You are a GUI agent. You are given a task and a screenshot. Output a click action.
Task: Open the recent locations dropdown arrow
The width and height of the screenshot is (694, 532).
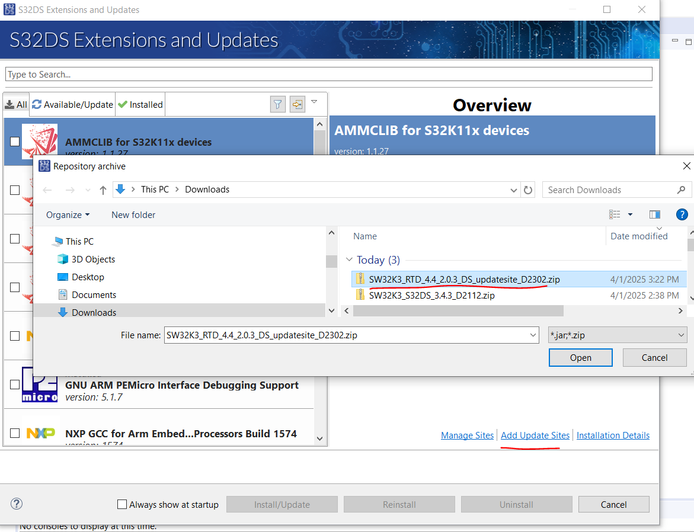coord(88,190)
